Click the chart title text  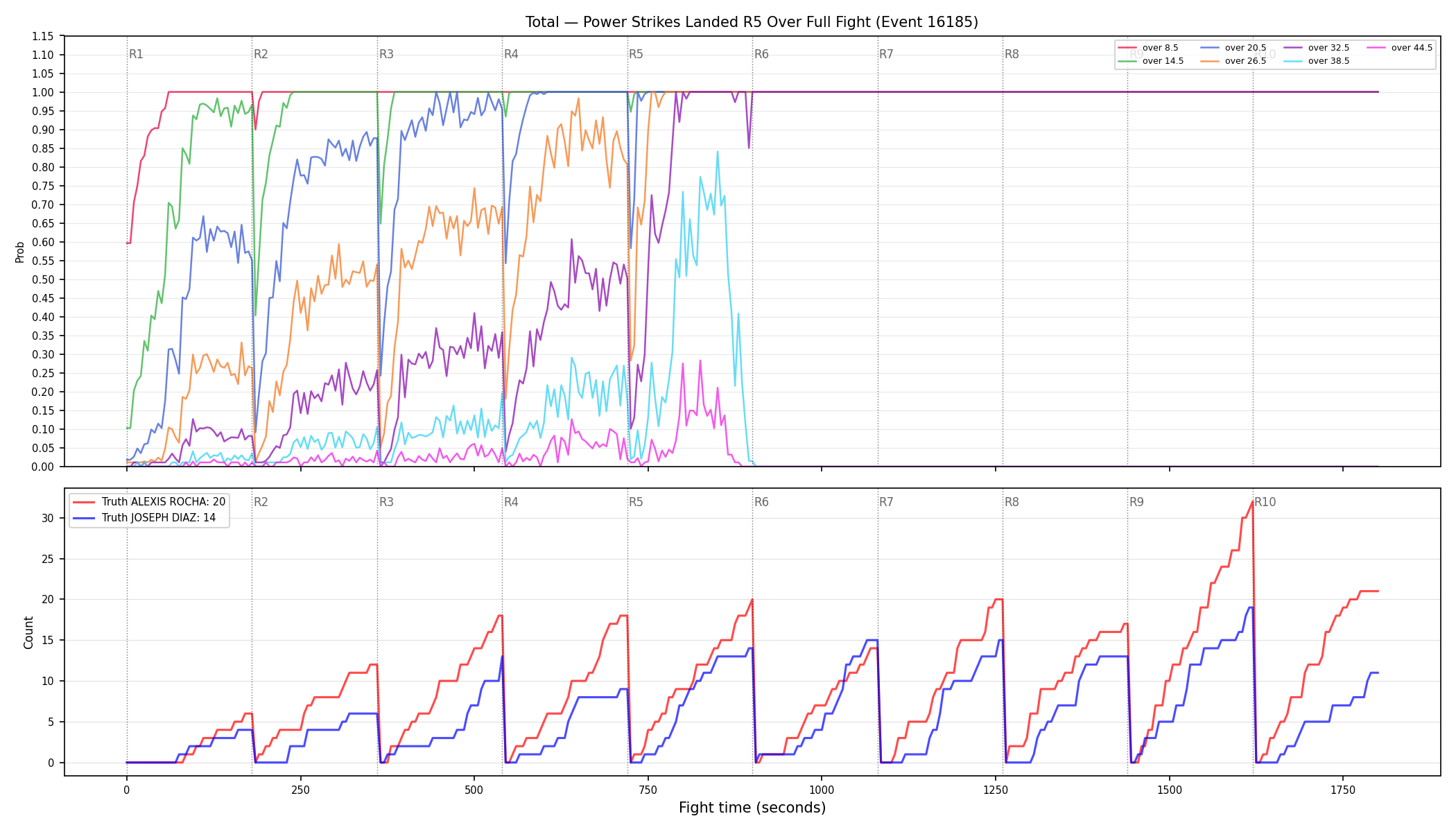752,22
